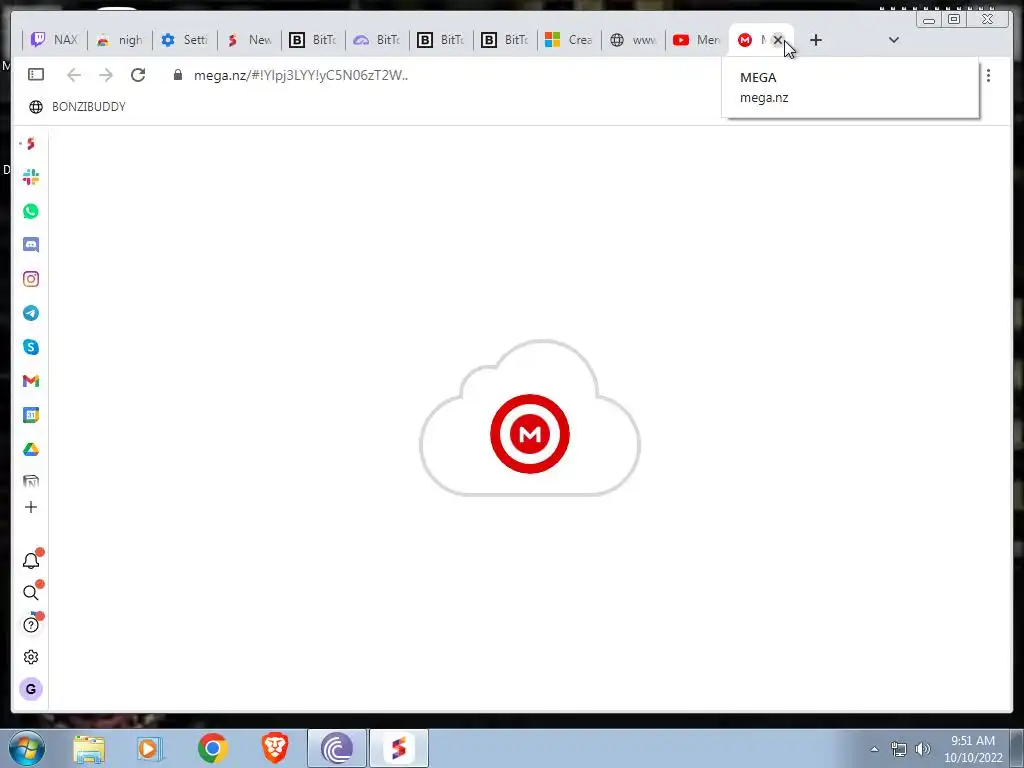1024x768 pixels.
Task: Open WhatsApp in the sidebar
Action: tap(31, 211)
